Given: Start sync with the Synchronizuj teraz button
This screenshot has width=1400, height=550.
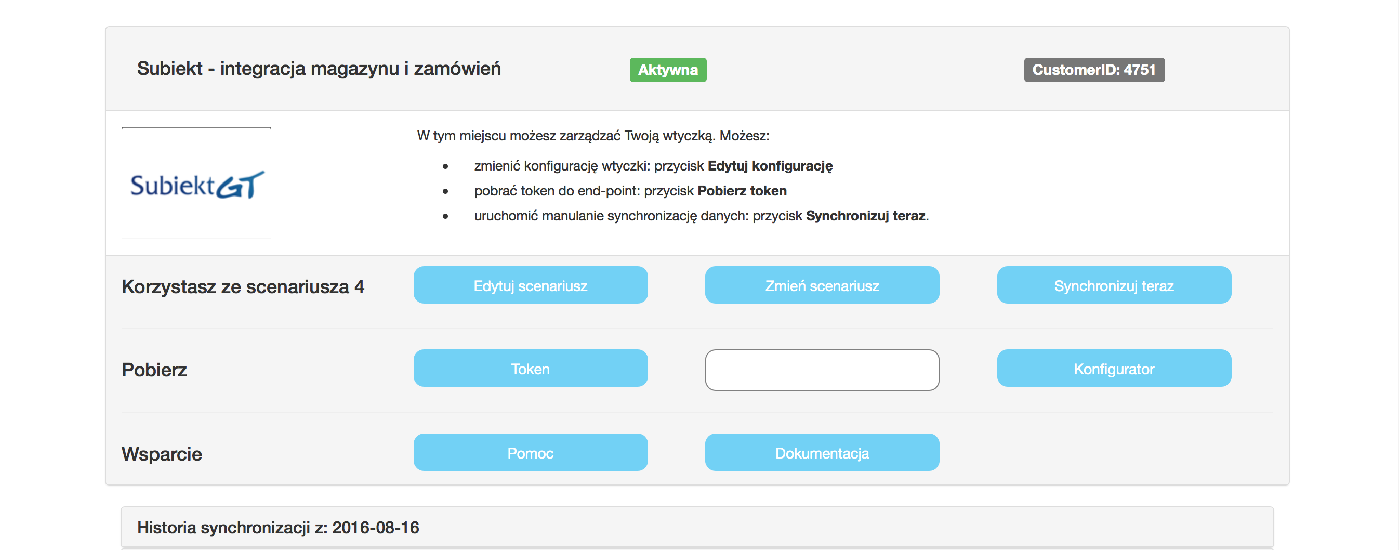Looking at the screenshot, I should click(1114, 285).
